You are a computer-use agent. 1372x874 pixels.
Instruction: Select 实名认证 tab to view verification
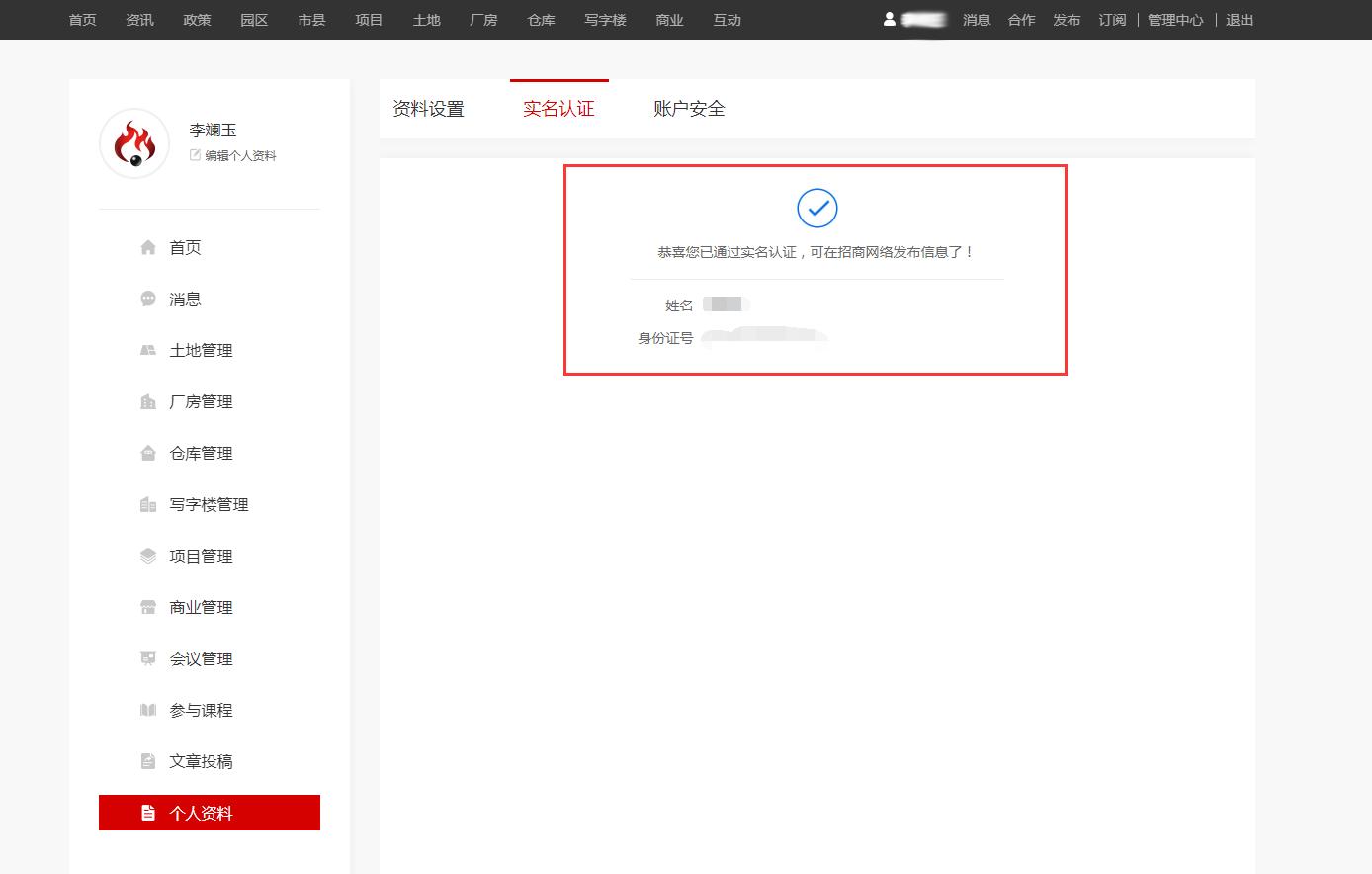coord(558,109)
